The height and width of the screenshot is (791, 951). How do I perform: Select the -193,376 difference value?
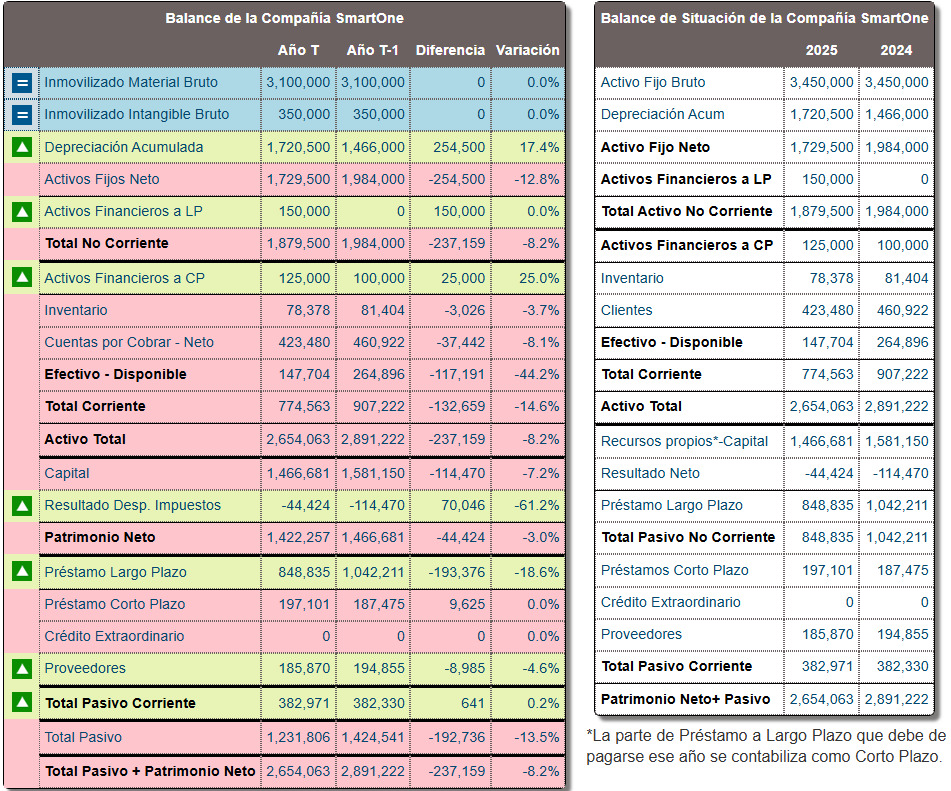[x=457, y=572]
